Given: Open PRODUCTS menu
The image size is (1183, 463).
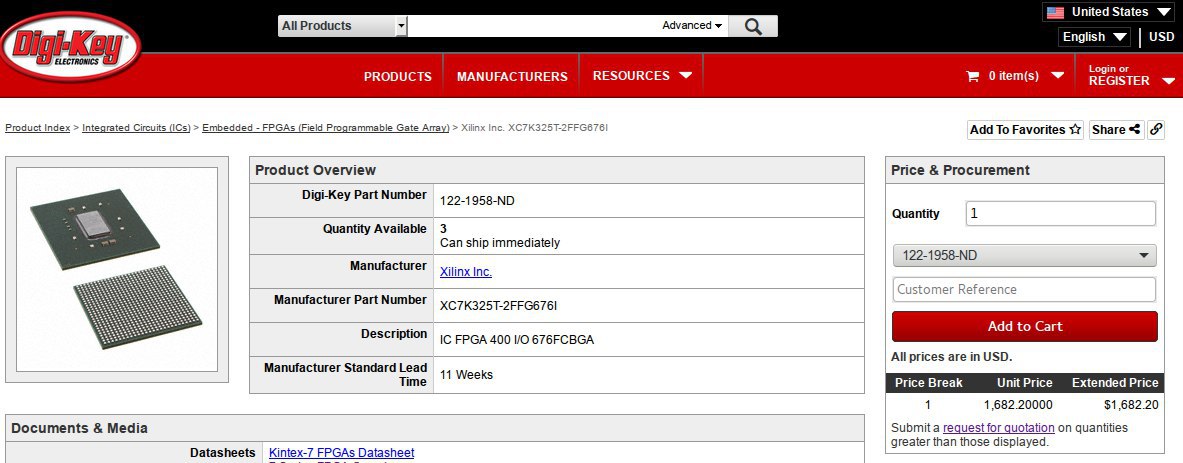Looking at the screenshot, I should 398,76.
